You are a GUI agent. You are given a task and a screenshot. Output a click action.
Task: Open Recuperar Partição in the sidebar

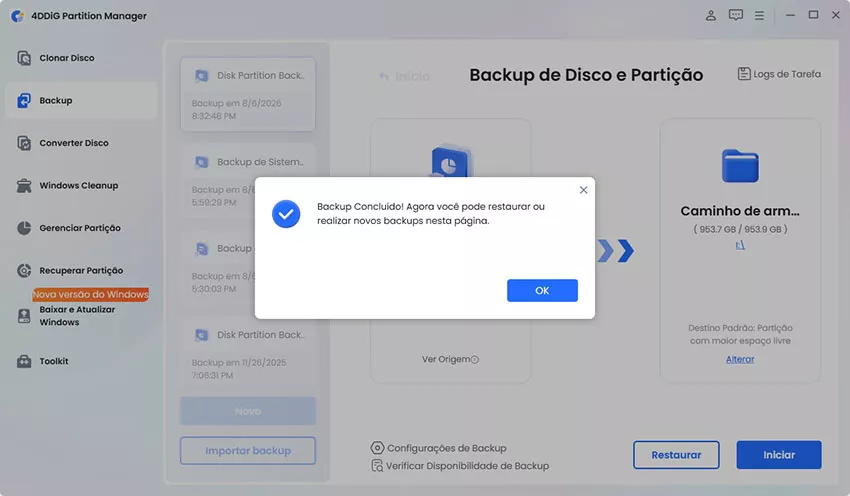pos(81,270)
